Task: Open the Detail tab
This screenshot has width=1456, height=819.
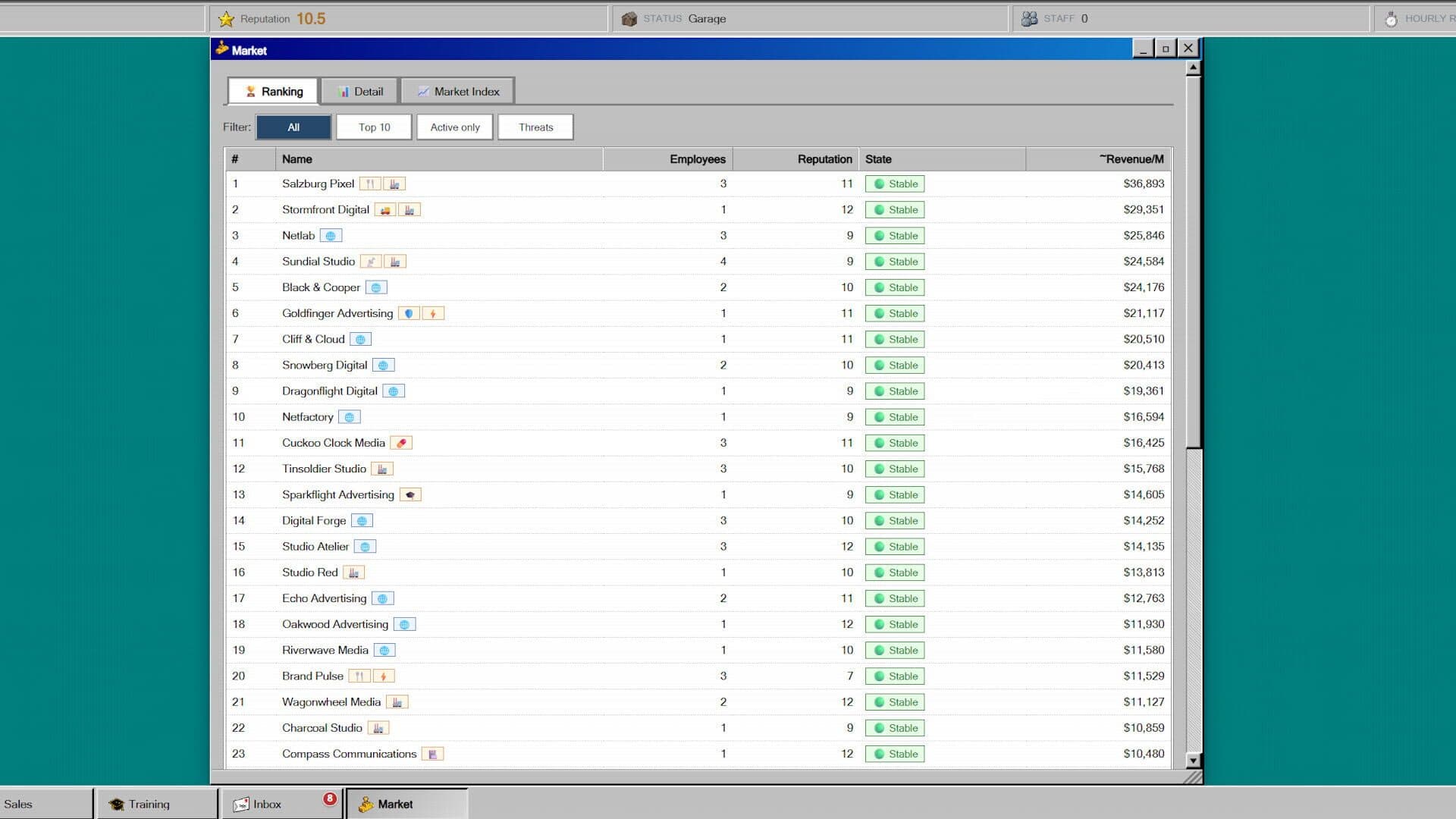Action: coord(360,91)
